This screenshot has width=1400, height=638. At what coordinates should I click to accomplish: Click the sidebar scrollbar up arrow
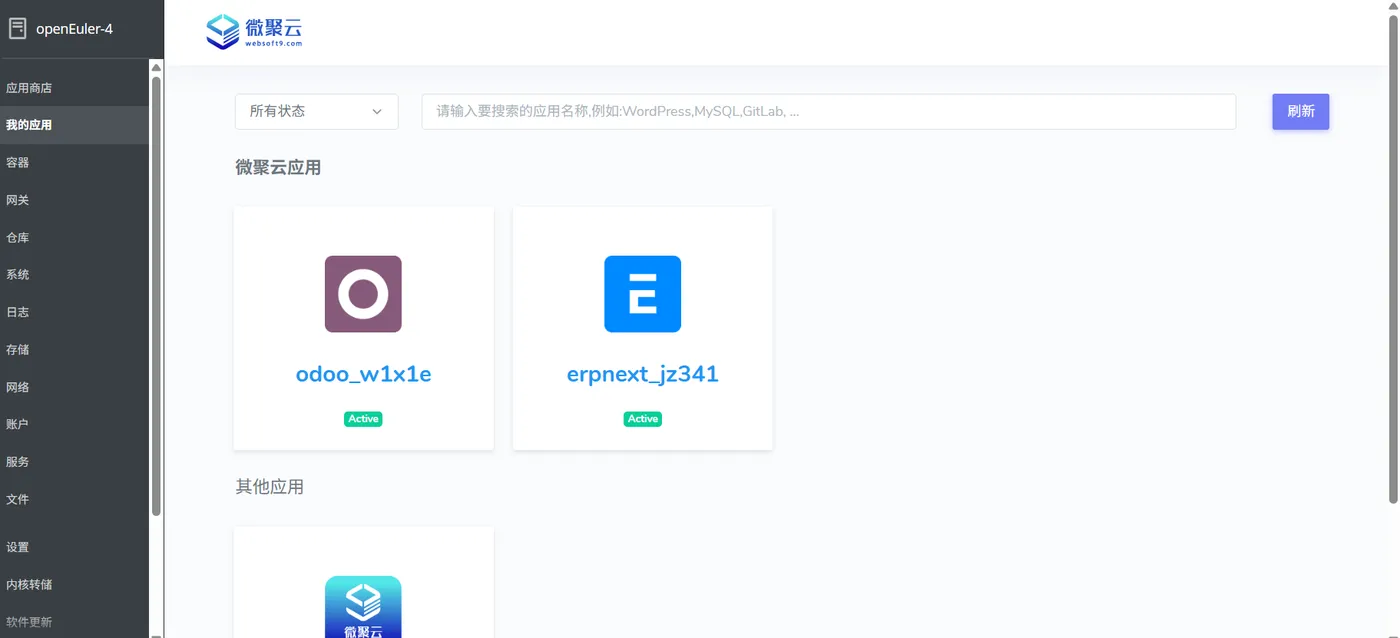(x=156, y=67)
